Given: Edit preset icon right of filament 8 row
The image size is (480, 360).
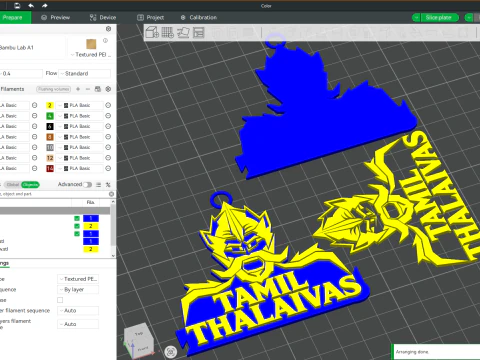Looking at the screenshot, I should point(108,137).
